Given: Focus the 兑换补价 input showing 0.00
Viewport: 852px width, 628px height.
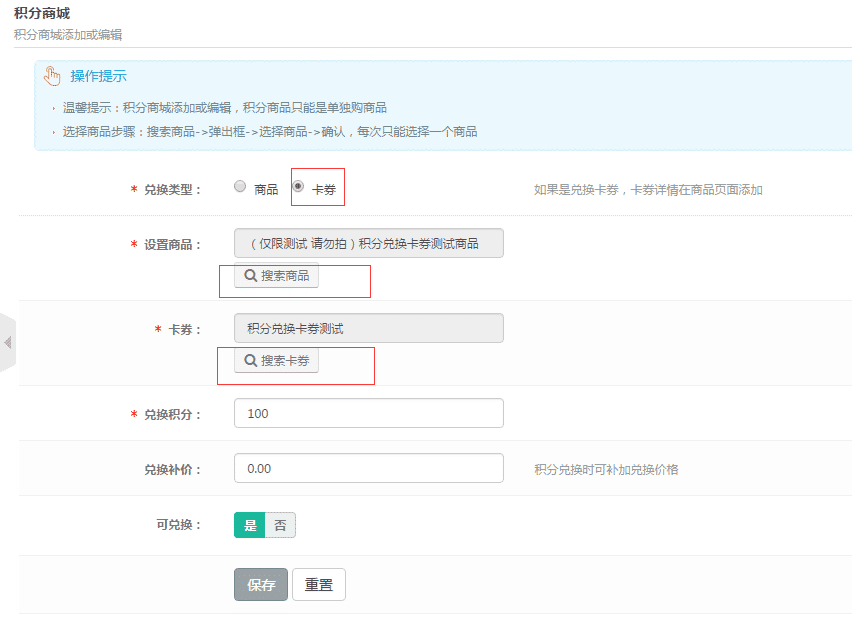Looking at the screenshot, I should point(368,468).
